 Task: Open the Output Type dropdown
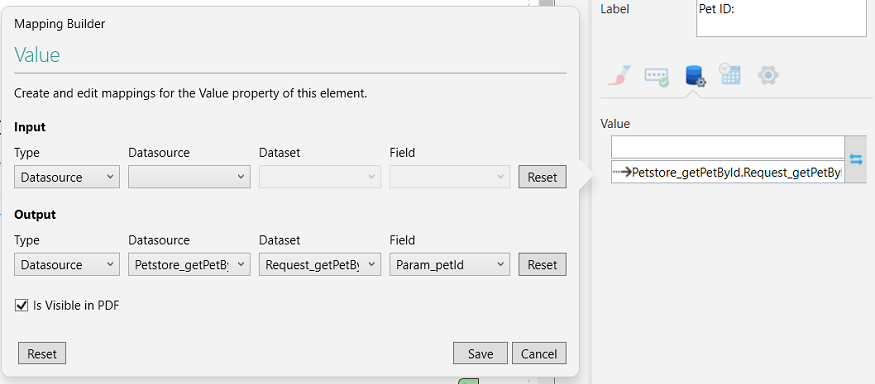tap(67, 265)
